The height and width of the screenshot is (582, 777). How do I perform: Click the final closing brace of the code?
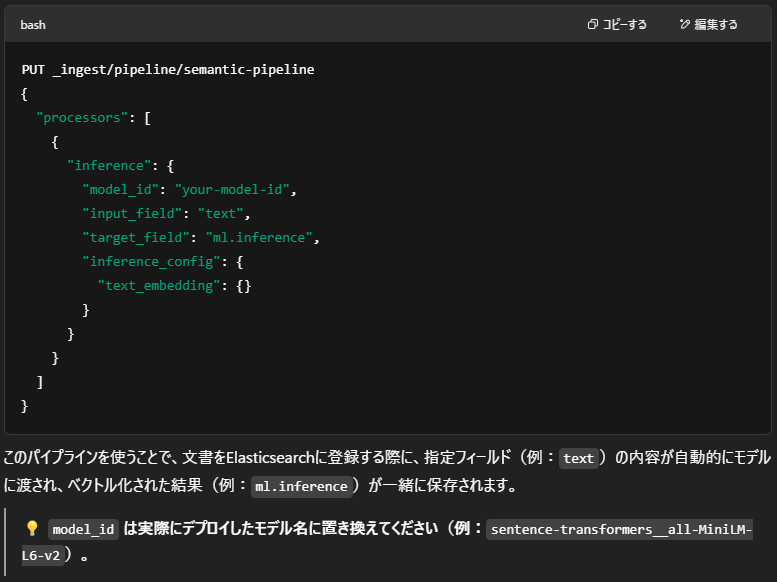coord(24,406)
